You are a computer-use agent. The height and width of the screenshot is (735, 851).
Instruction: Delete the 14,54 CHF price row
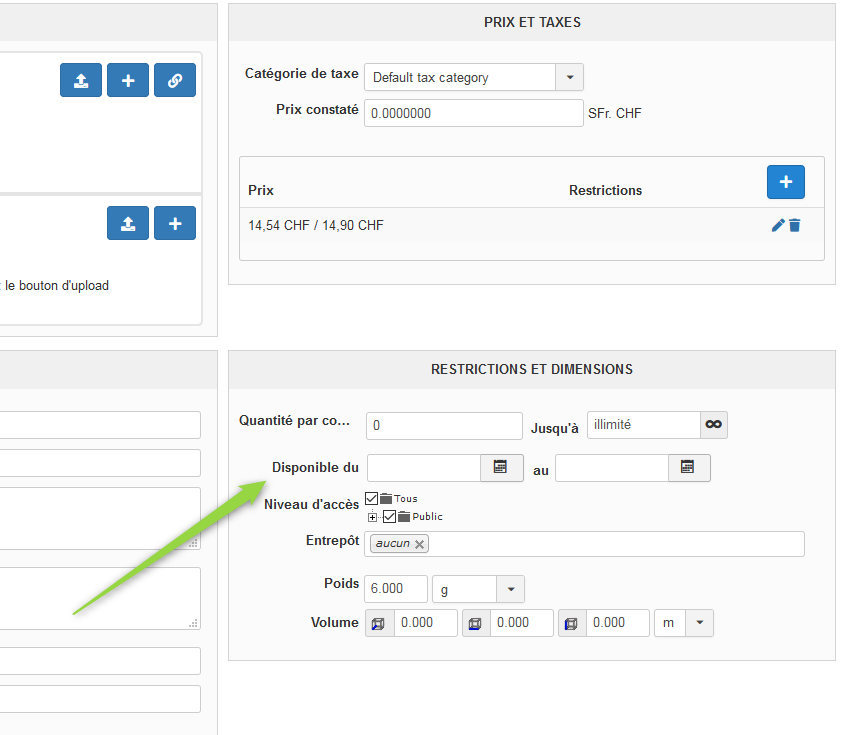(x=795, y=225)
